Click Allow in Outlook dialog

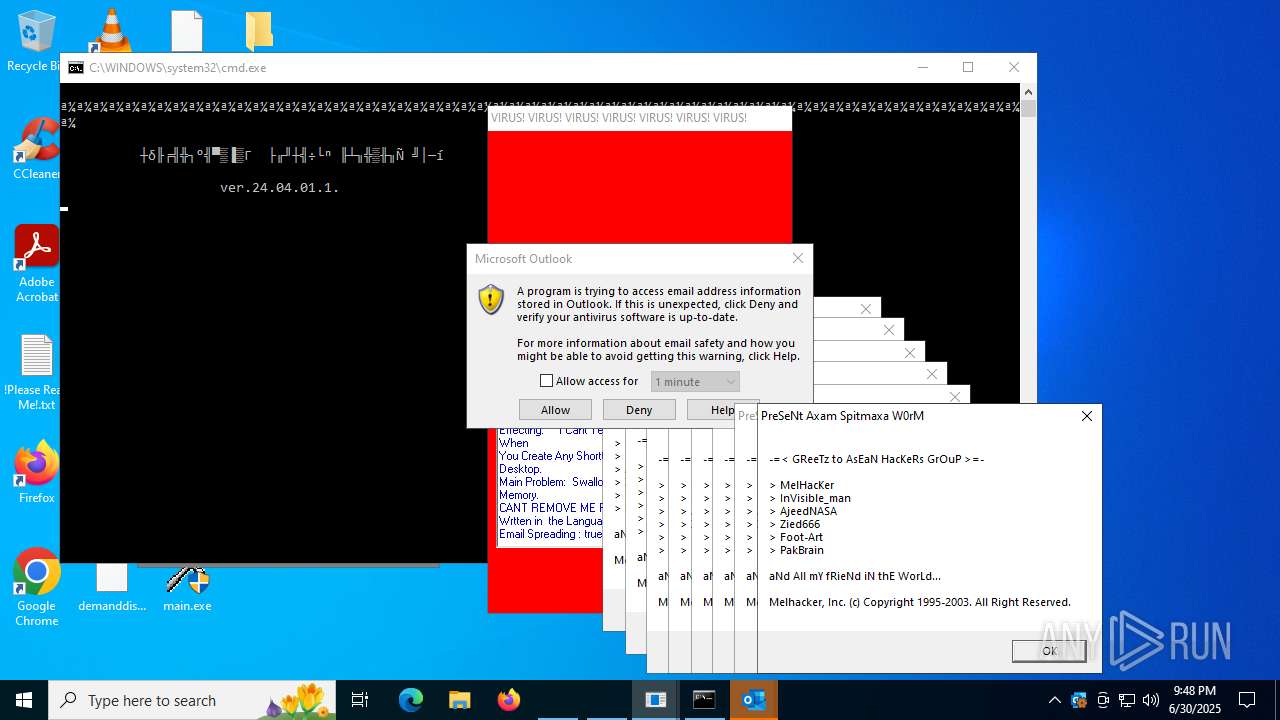coord(555,410)
